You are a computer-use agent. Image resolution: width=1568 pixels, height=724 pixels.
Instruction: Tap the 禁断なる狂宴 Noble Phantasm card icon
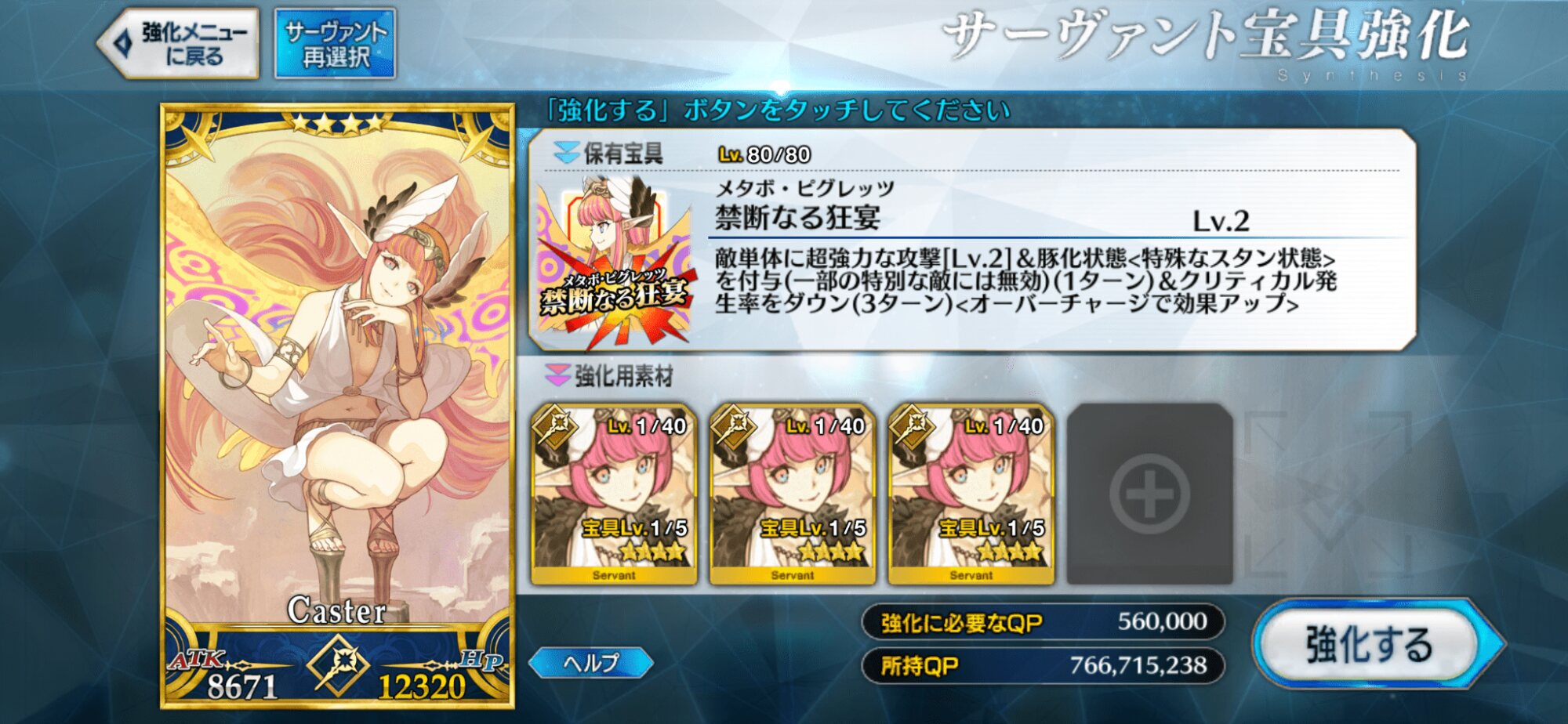tap(615, 262)
